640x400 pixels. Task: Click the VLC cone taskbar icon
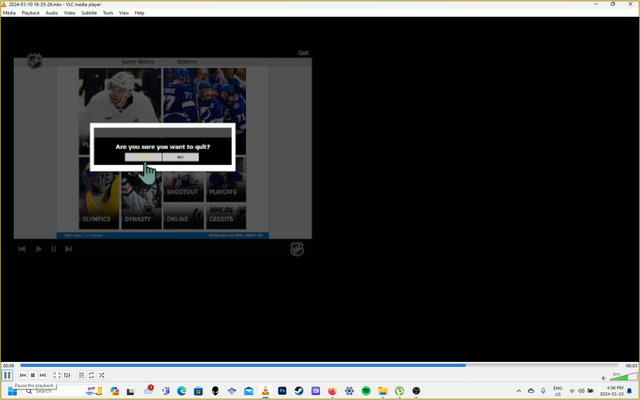click(265, 391)
